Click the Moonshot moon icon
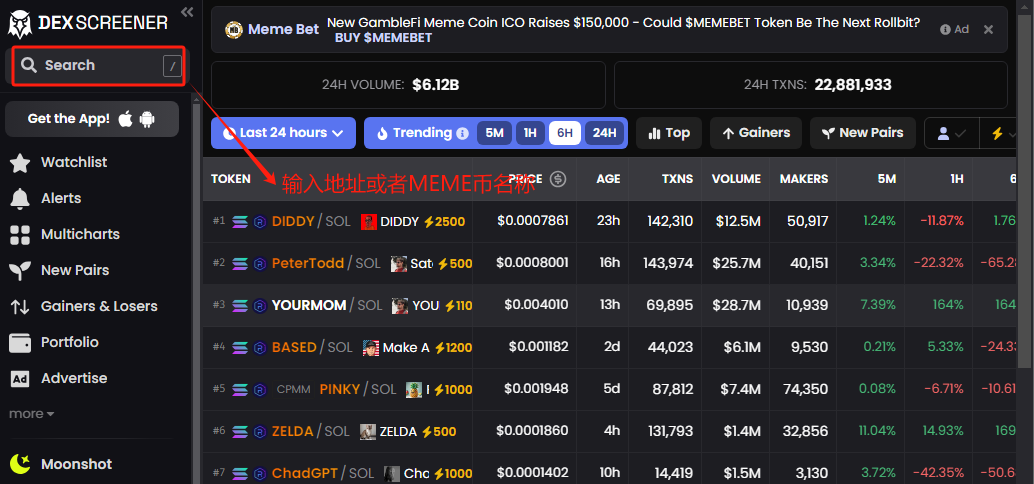This screenshot has width=1034, height=484. 20,464
